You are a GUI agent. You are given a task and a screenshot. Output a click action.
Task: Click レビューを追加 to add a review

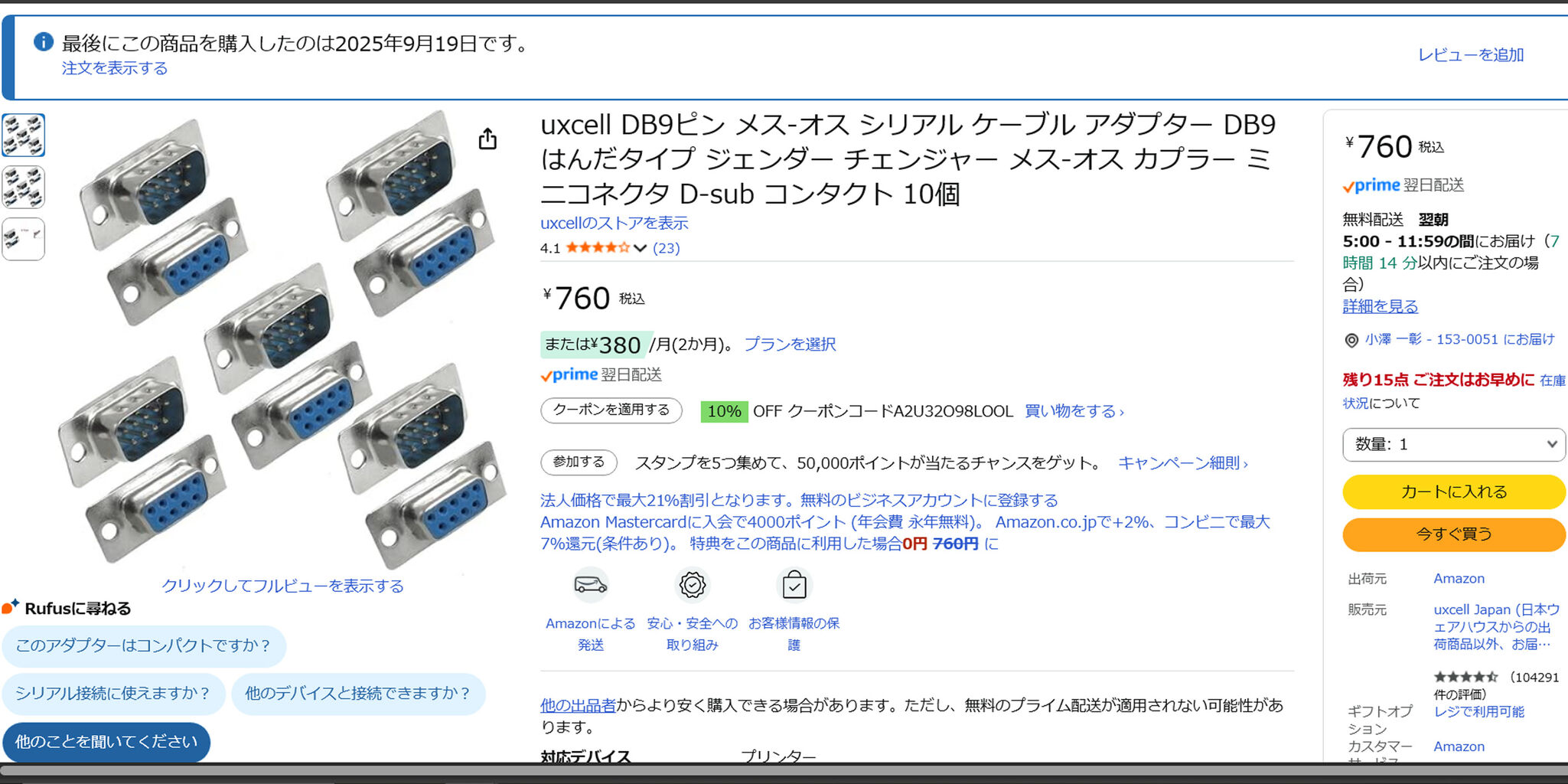(x=1471, y=55)
